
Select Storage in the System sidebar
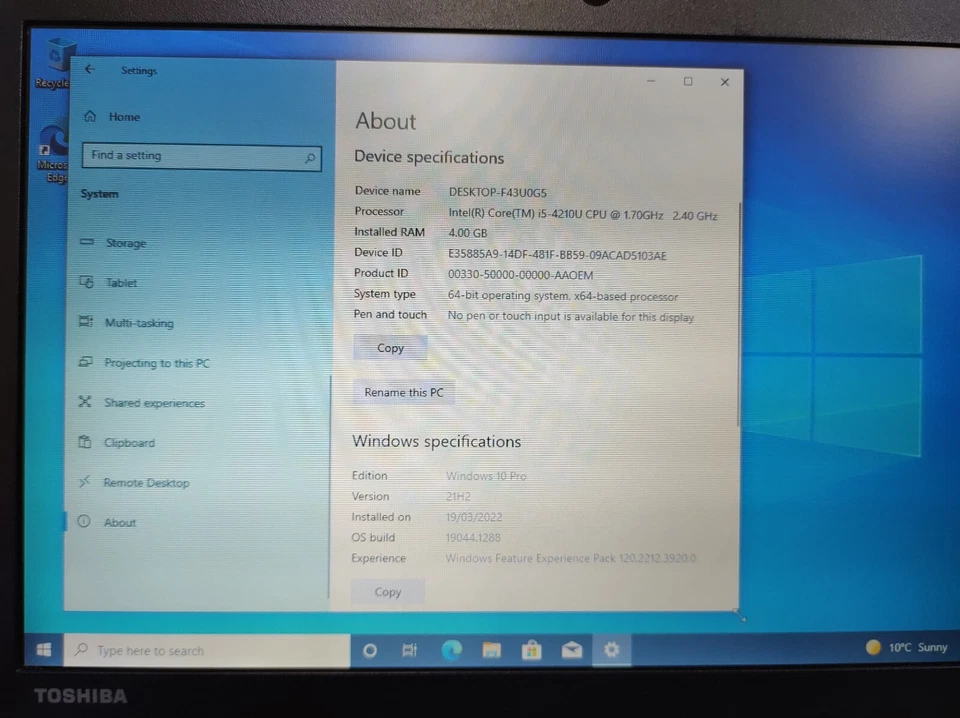pyautogui.click(x=125, y=243)
